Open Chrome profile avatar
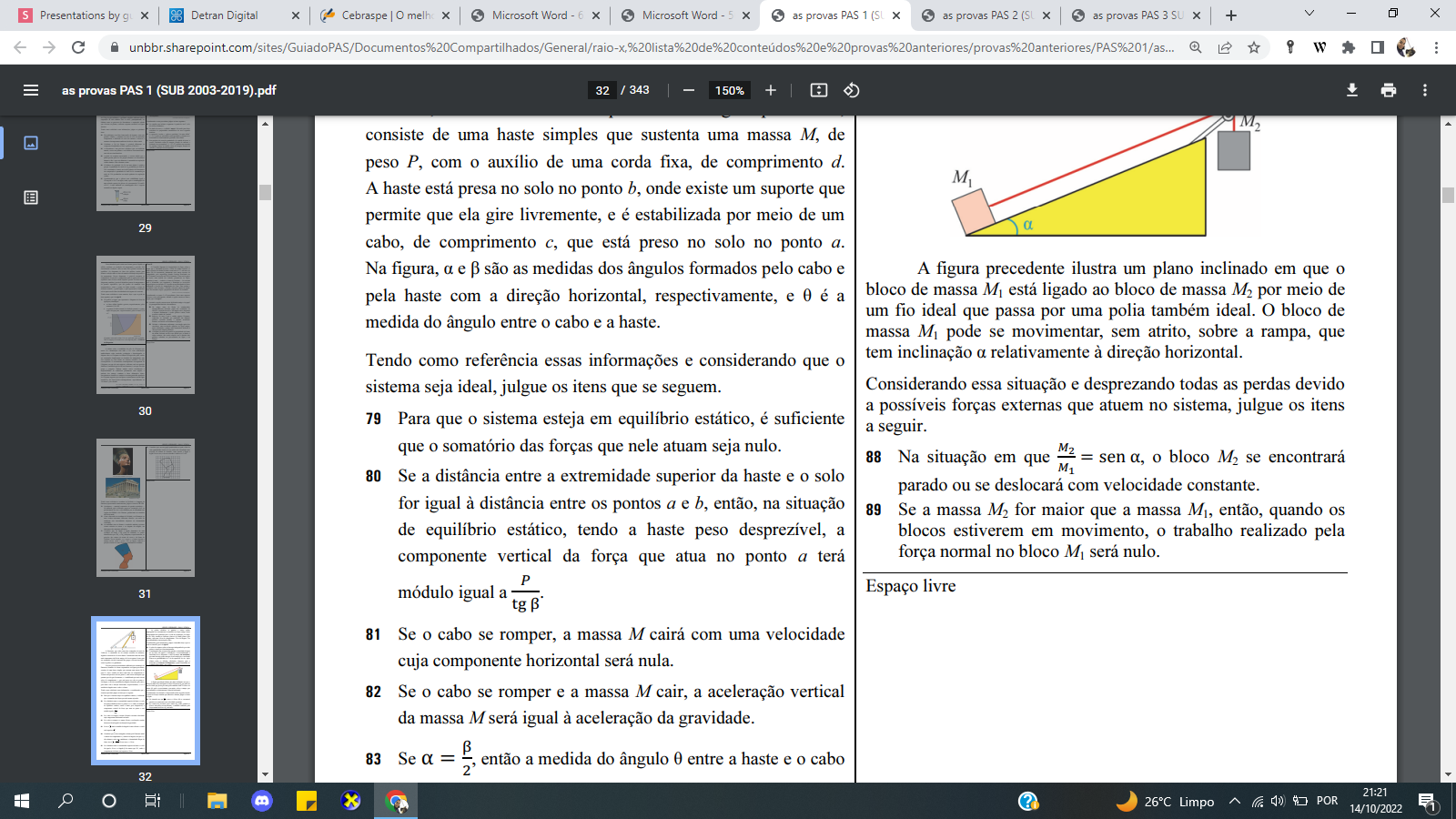Screen dimensions: 1456x819 point(1406,47)
